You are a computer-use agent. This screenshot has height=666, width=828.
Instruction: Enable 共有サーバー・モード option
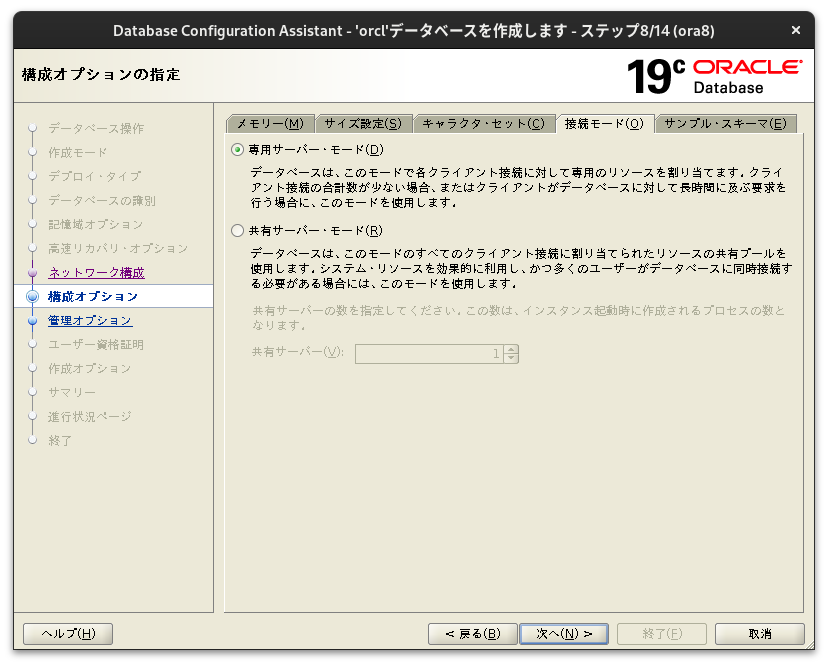coord(236,231)
